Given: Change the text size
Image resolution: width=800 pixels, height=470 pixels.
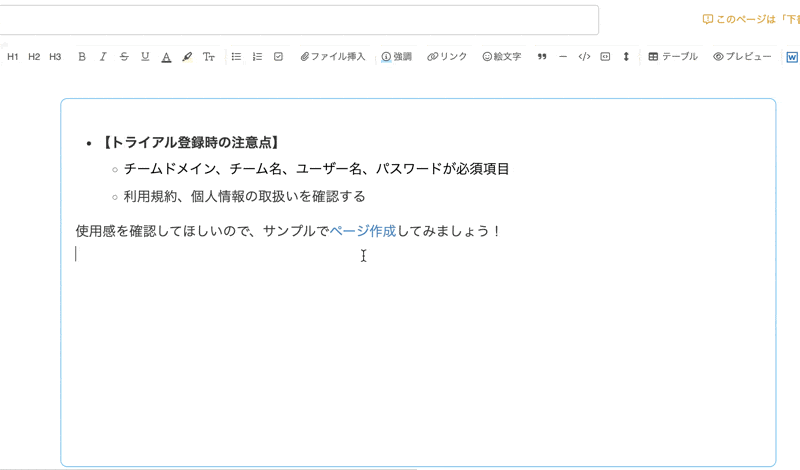Looking at the screenshot, I should [x=209, y=57].
